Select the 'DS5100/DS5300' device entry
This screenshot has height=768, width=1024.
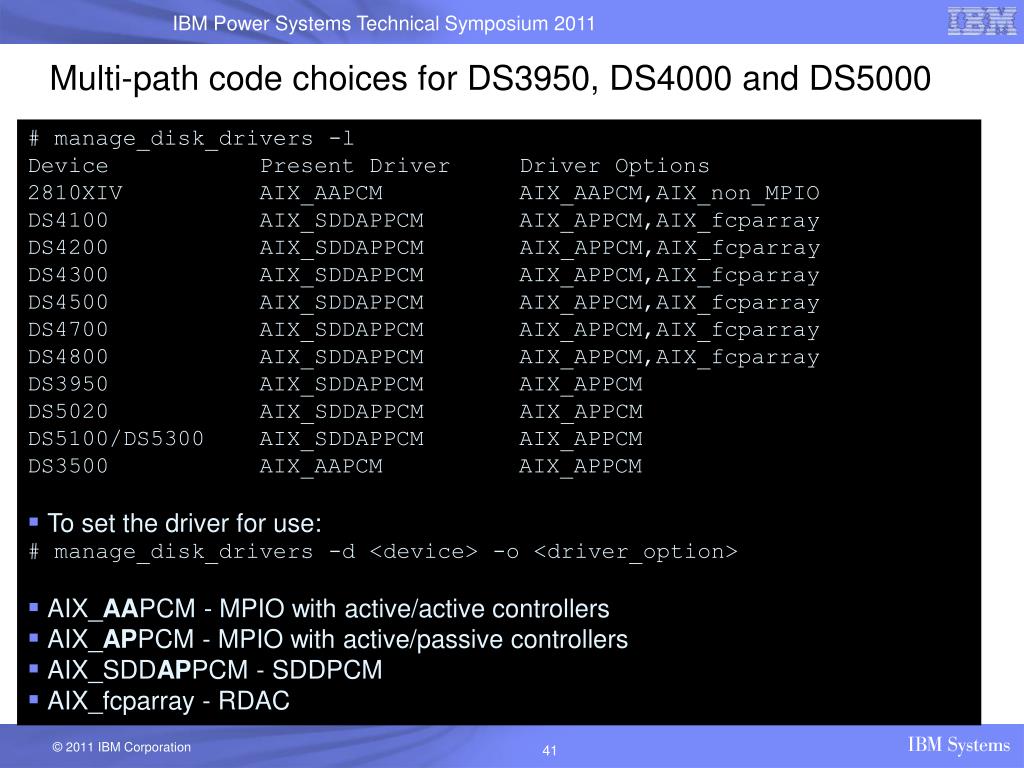click(x=116, y=439)
